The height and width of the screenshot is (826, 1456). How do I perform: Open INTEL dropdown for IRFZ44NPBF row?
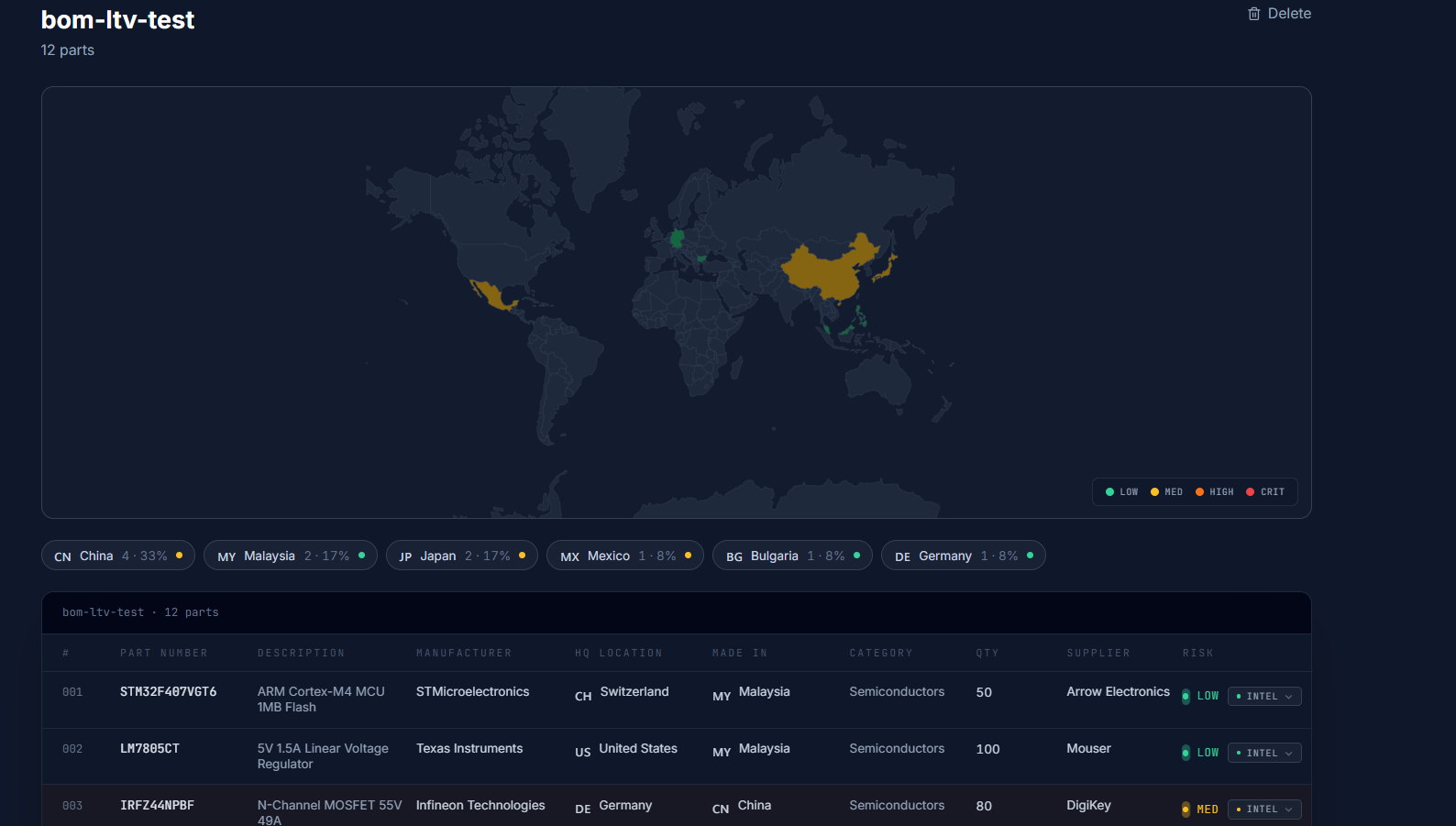point(1264,809)
